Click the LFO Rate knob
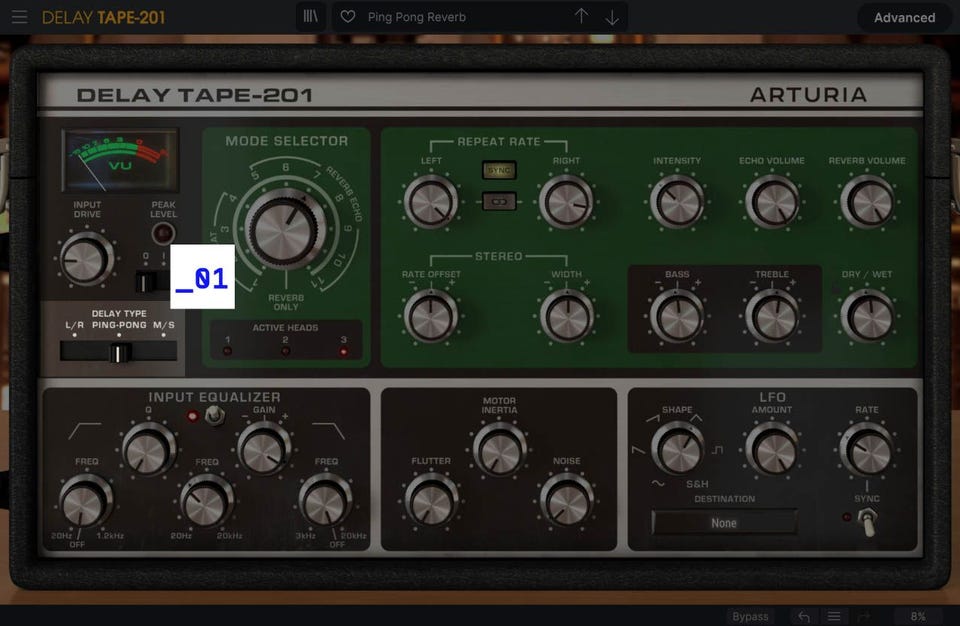The height and width of the screenshot is (626, 960). pos(867,449)
